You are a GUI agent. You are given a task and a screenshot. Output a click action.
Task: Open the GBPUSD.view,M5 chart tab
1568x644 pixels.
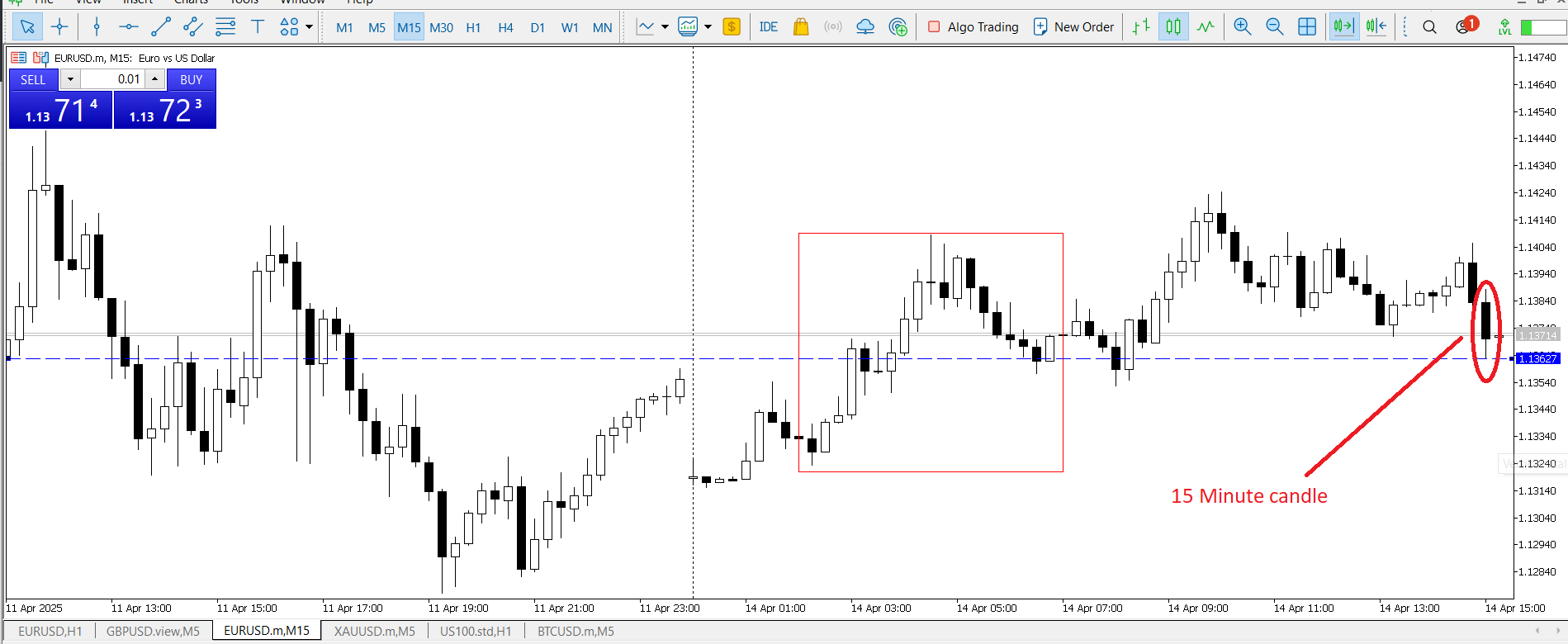[153, 631]
